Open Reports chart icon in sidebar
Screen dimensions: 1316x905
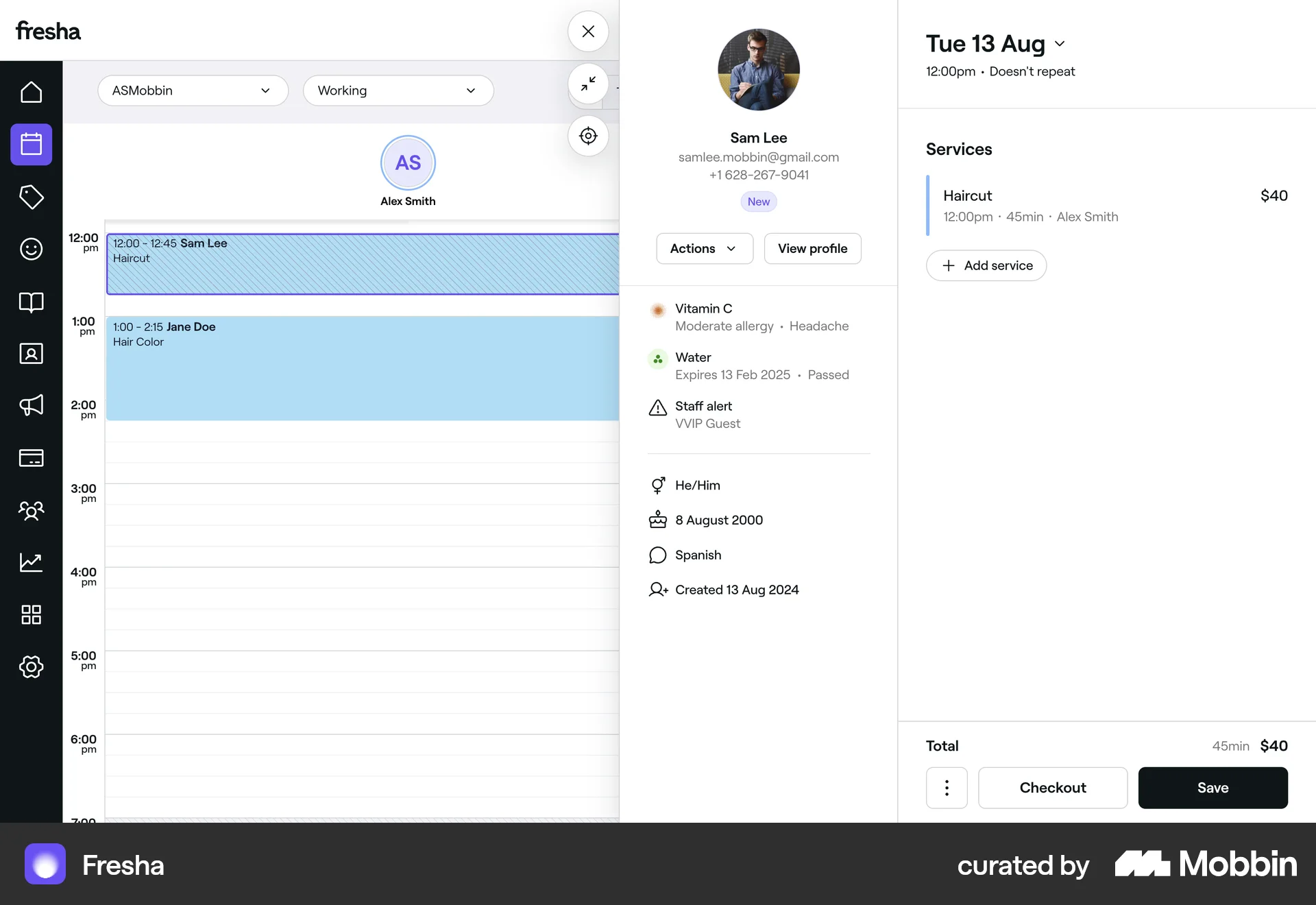click(31, 562)
